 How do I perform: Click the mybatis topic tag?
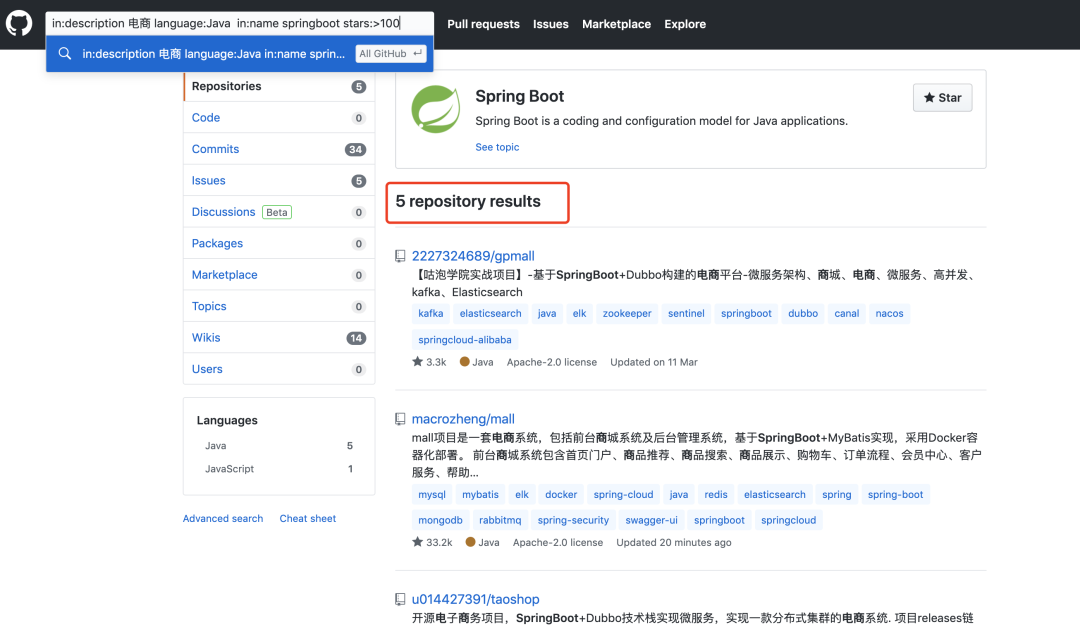[480, 495]
